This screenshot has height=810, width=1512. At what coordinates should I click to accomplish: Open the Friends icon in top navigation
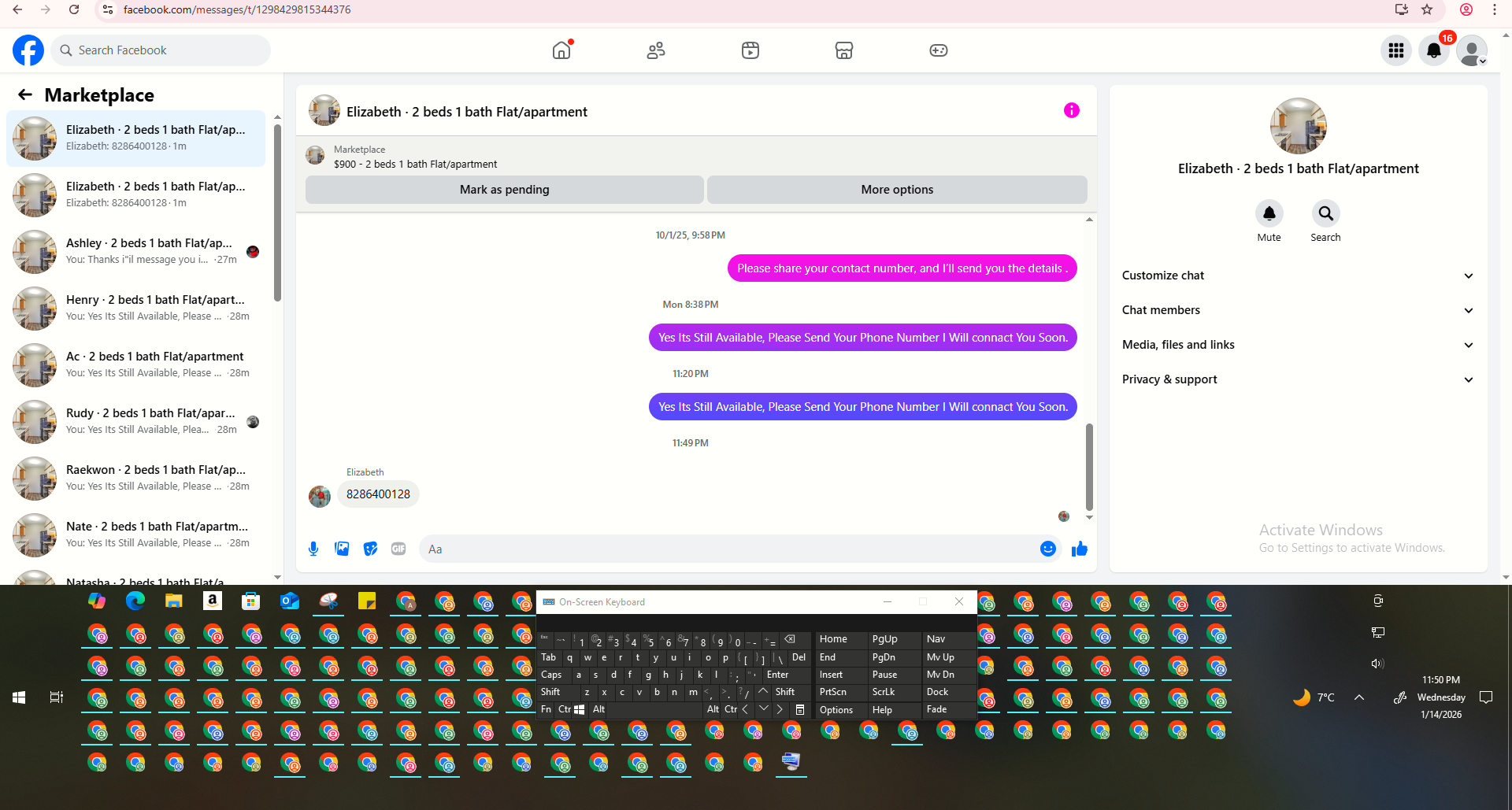(x=656, y=50)
